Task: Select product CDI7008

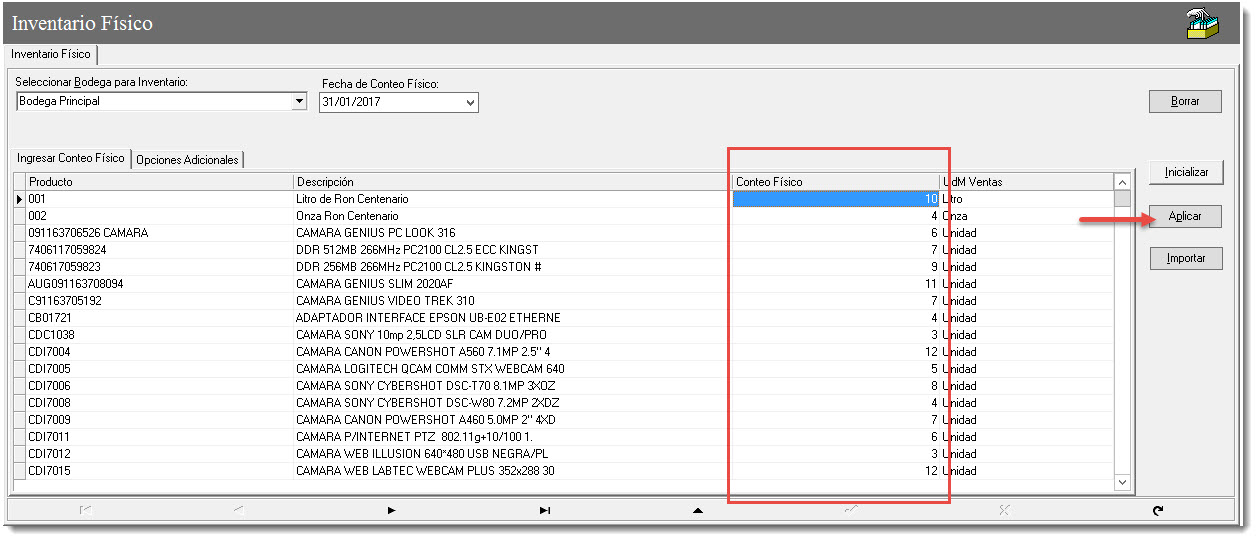Action: coord(49,403)
